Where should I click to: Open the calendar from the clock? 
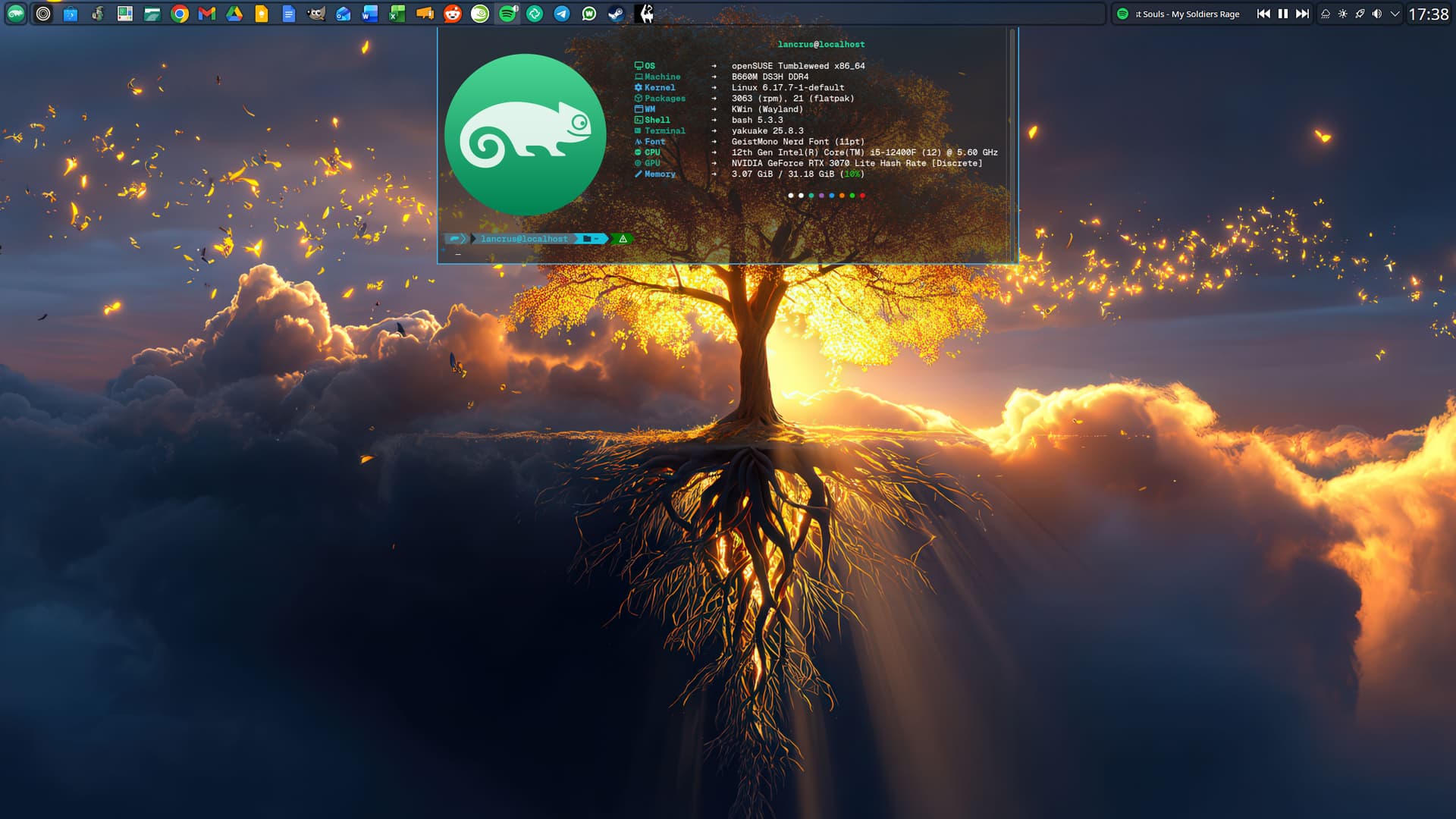point(1428,14)
